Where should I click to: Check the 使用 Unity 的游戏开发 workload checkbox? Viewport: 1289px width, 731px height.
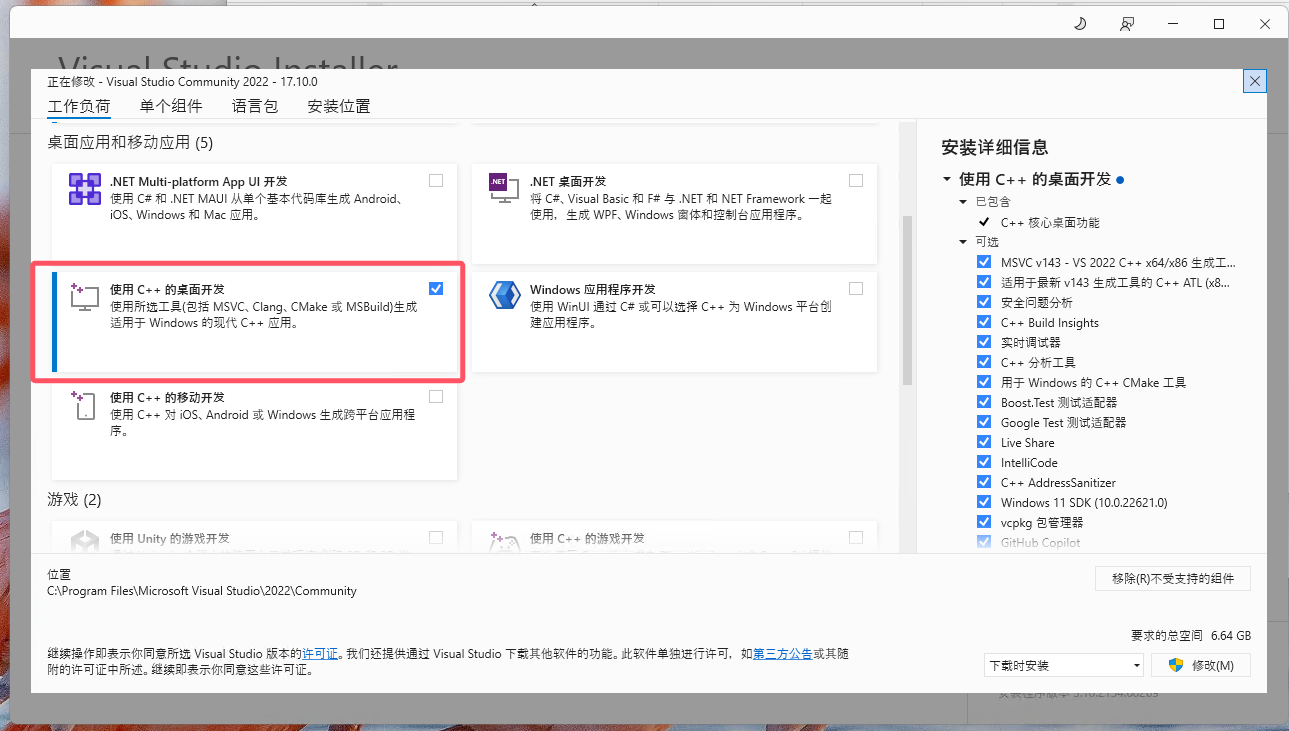pyautogui.click(x=436, y=537)
